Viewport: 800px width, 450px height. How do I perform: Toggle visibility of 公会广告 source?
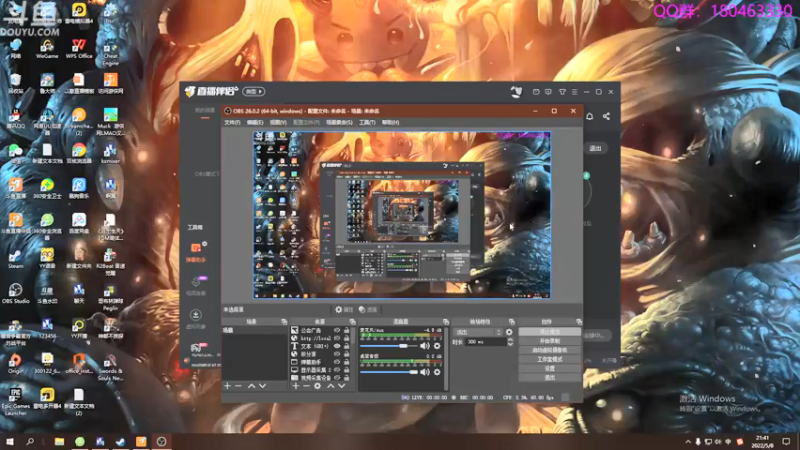point(337,331)
